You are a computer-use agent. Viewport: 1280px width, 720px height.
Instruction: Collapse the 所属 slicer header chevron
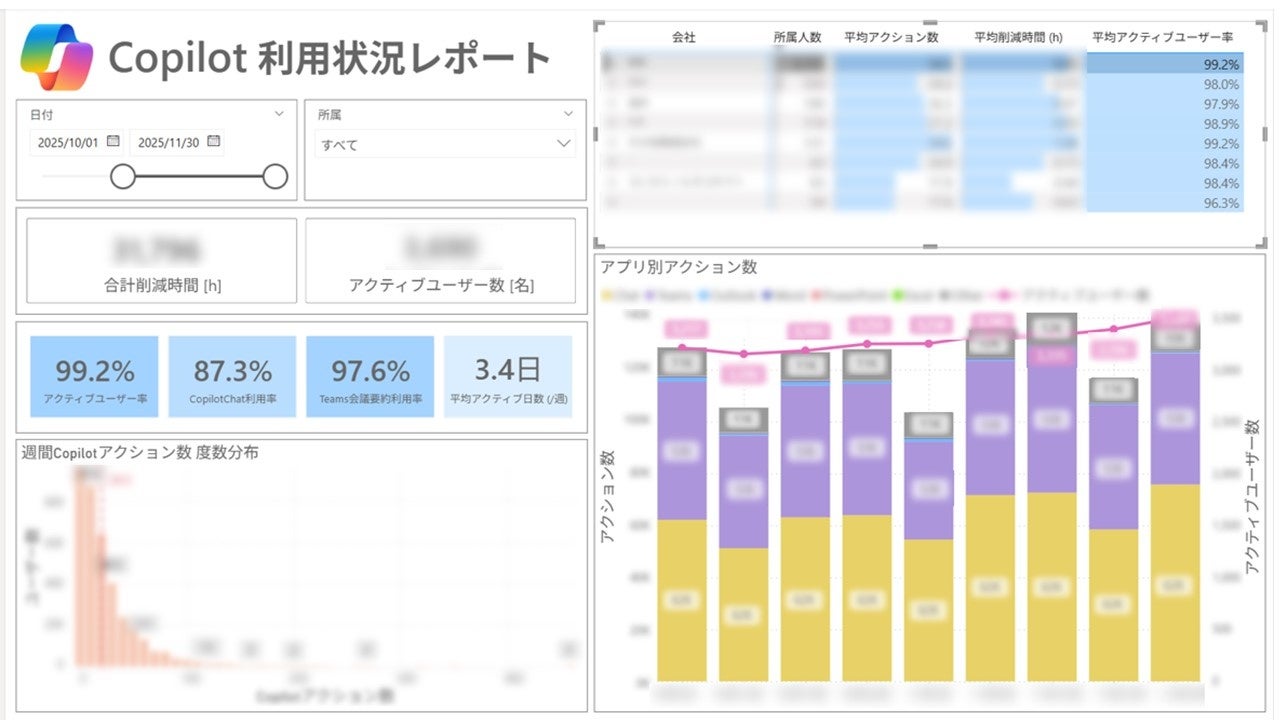[568, 115]
